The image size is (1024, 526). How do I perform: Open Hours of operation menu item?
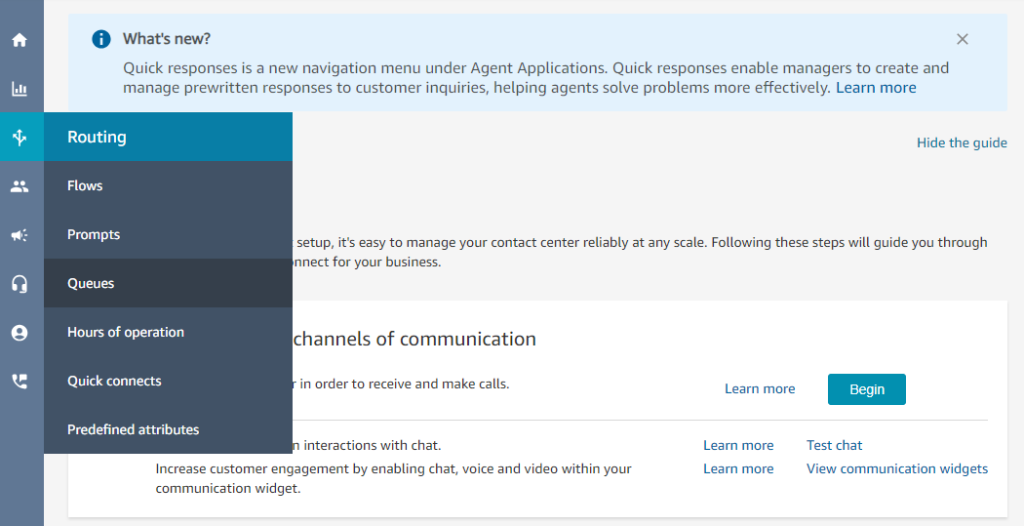[x=125, y=332]
